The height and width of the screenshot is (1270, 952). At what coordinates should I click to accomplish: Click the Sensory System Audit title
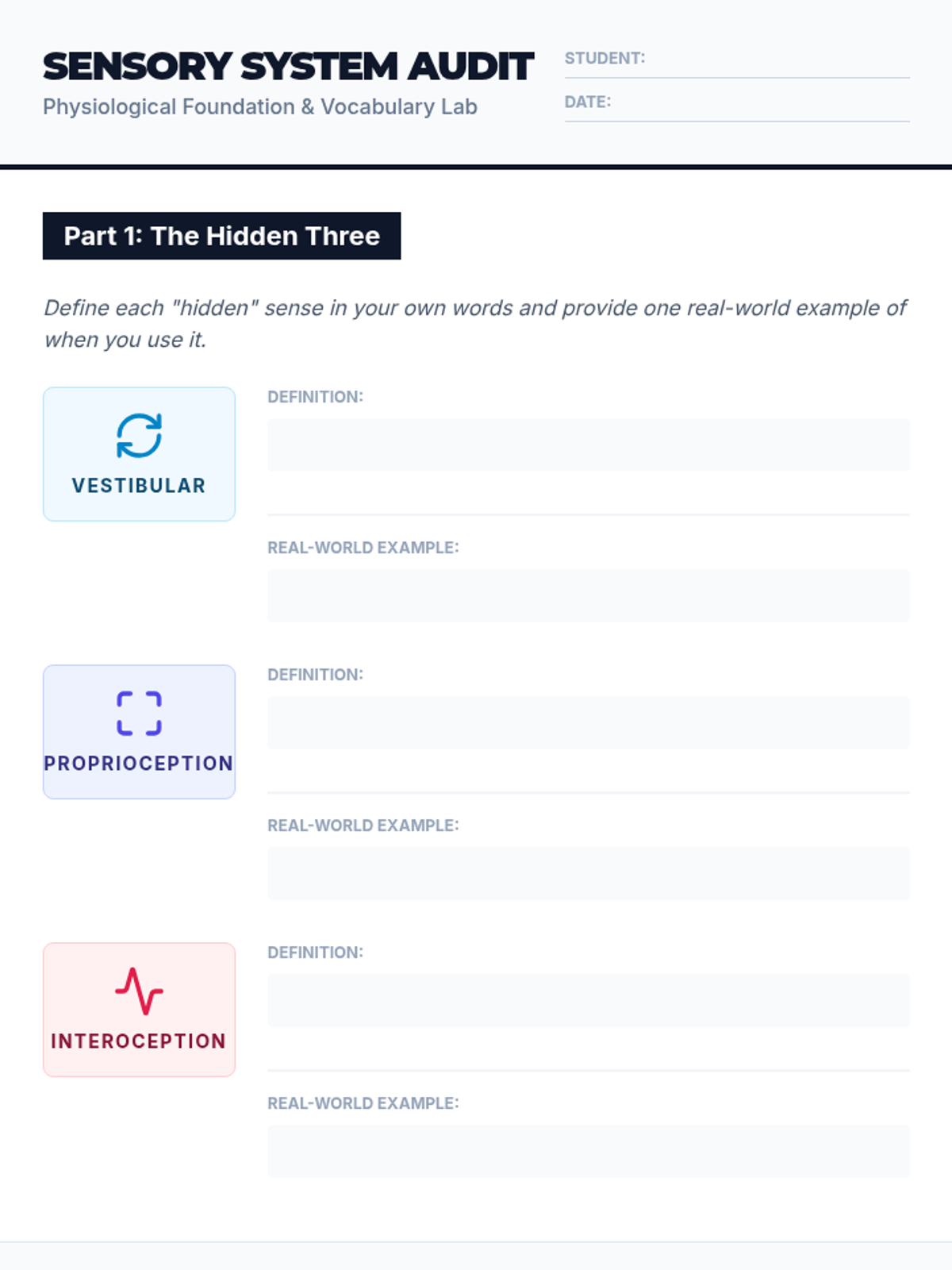pos(289,67)
